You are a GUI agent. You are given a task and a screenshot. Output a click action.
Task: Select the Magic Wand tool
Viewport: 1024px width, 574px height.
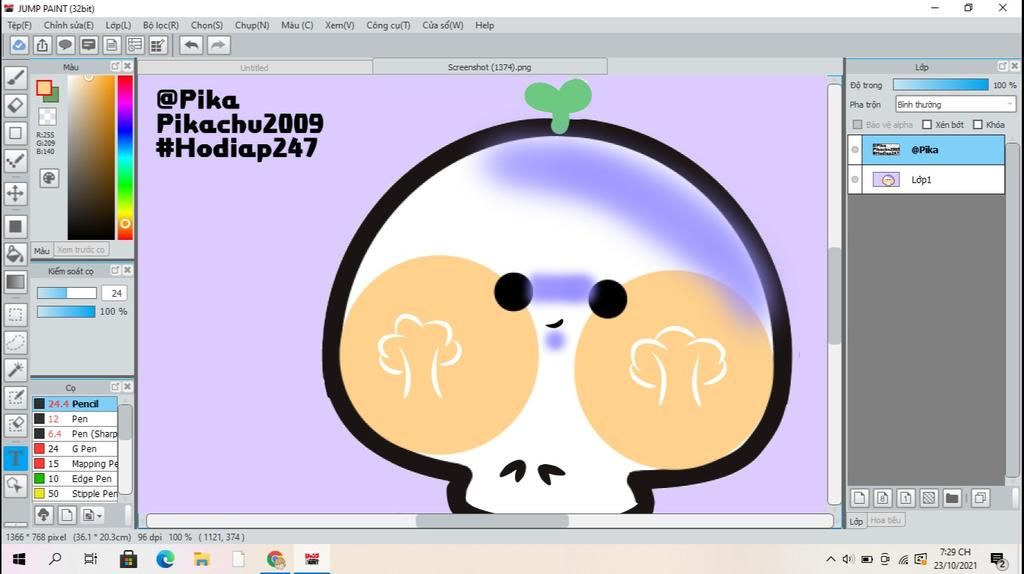(16, 370)
